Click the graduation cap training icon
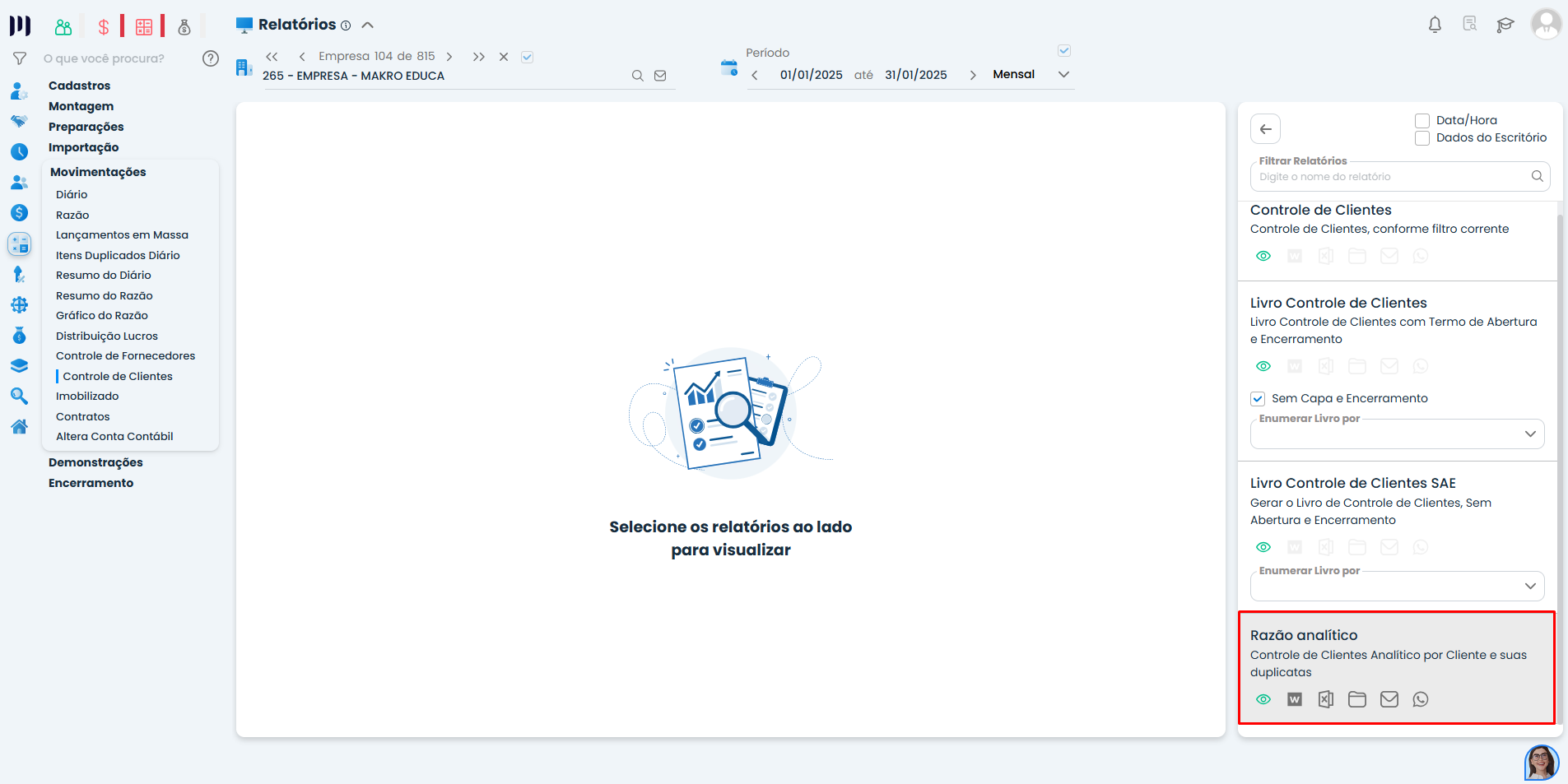The image size is (1568, 784). [1505, 25]
